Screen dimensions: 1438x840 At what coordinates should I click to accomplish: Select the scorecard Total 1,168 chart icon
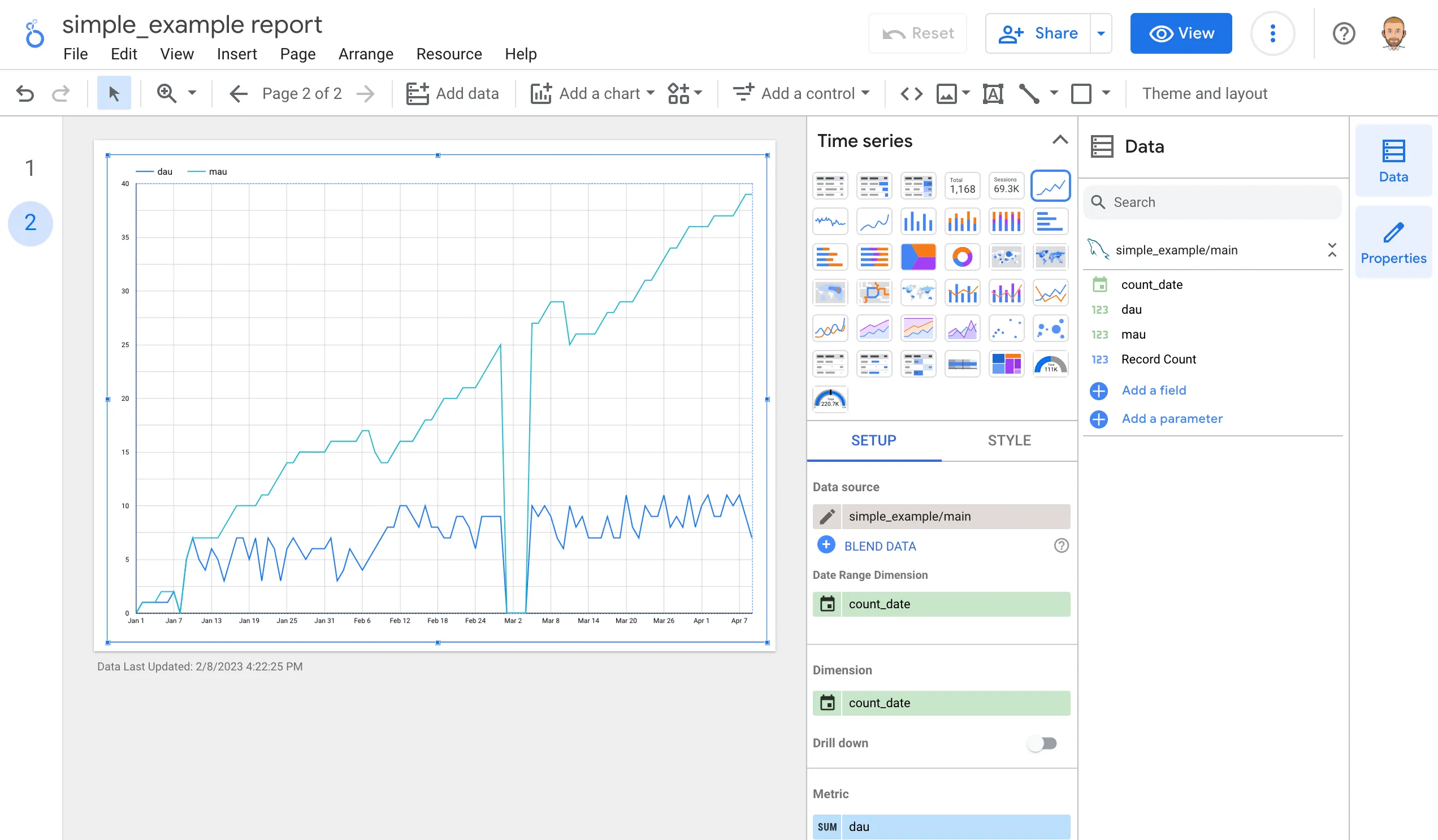click(962, 185)
